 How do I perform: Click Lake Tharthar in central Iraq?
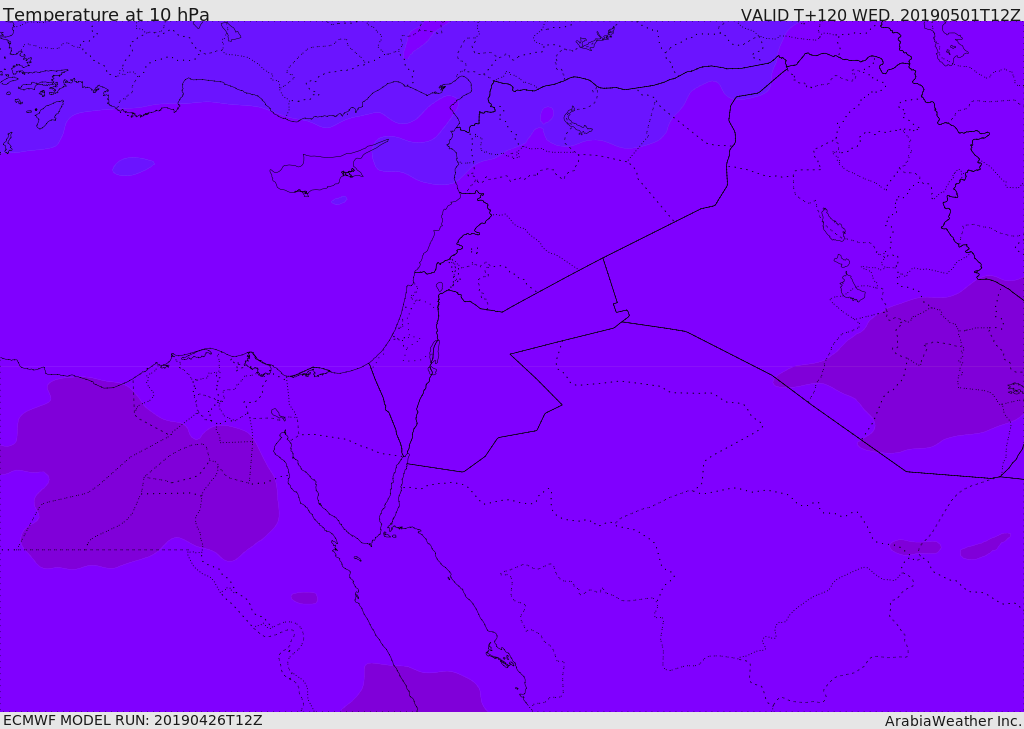point(833,225)
